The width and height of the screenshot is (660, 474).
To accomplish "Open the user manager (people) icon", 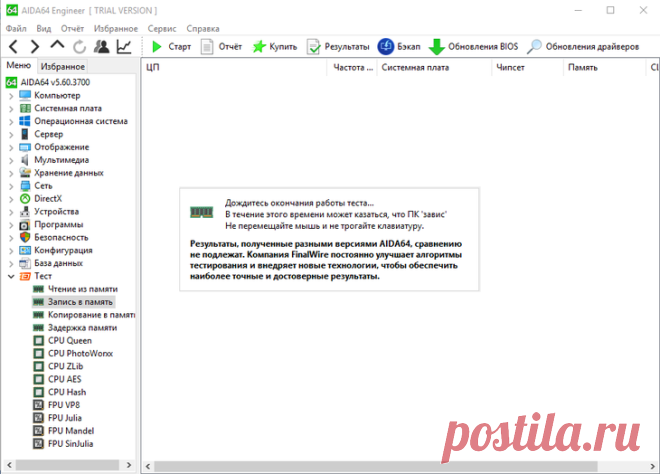I will 101,46.
